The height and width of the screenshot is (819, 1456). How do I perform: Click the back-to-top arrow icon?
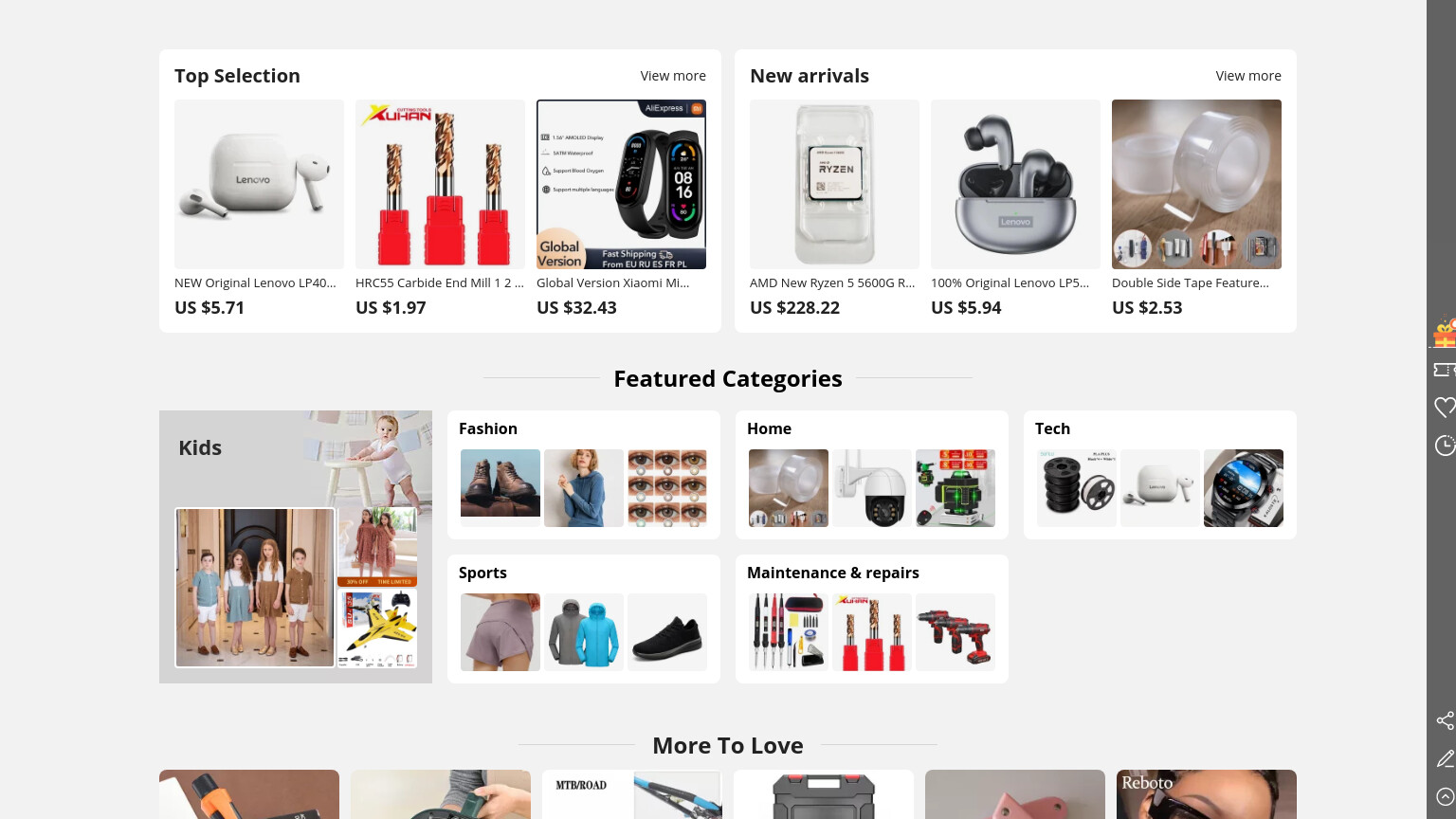click(1445, 796)
